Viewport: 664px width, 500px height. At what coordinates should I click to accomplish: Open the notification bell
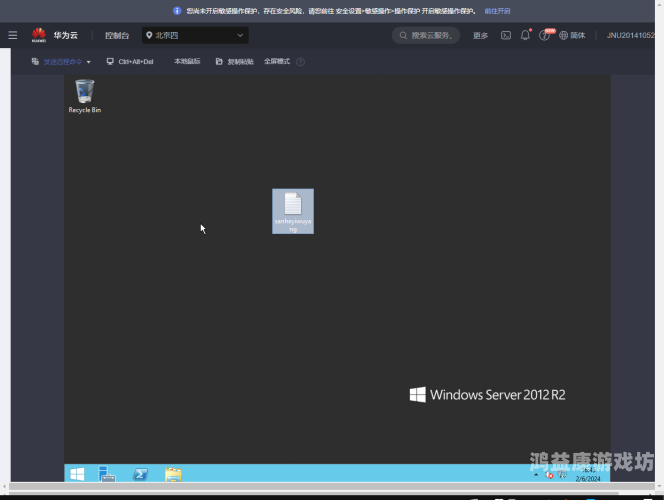click(x=525, y=35)
